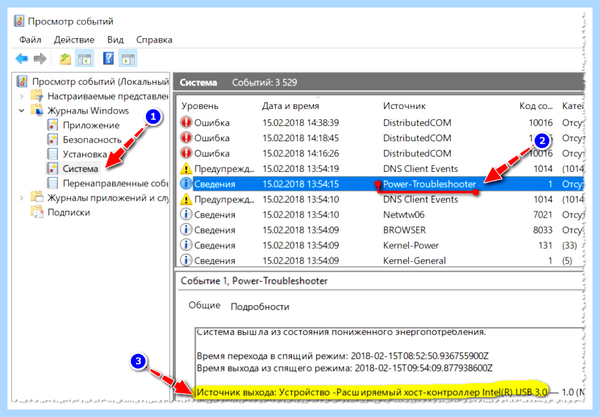Image resolution: width=600 pixels, height=417 pixels.
Task: Sort by the Дата и время column header
Action: 290,106
